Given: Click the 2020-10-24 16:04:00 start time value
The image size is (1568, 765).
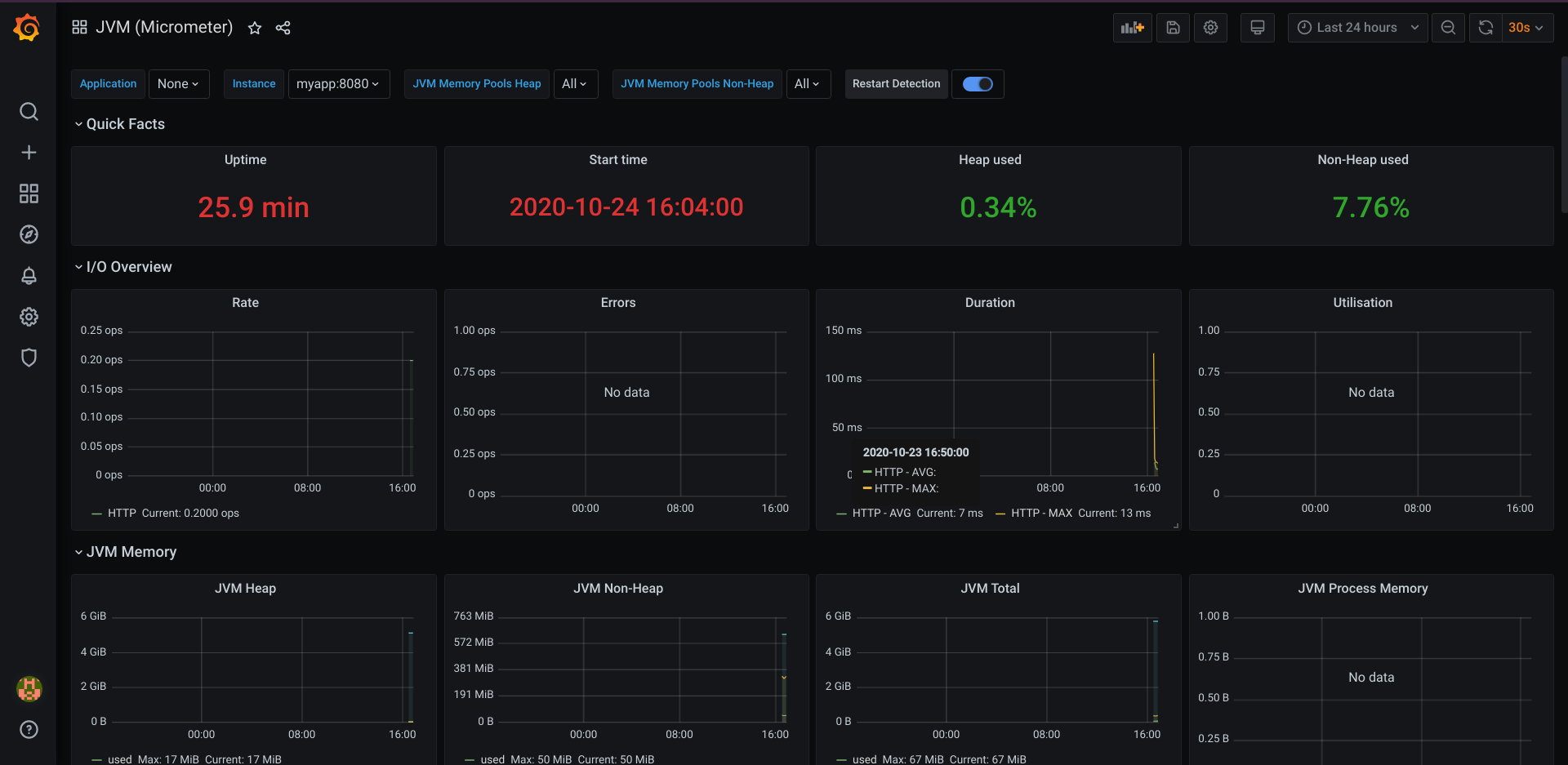Looking at the screenshot, I should (x=626, y=207).
